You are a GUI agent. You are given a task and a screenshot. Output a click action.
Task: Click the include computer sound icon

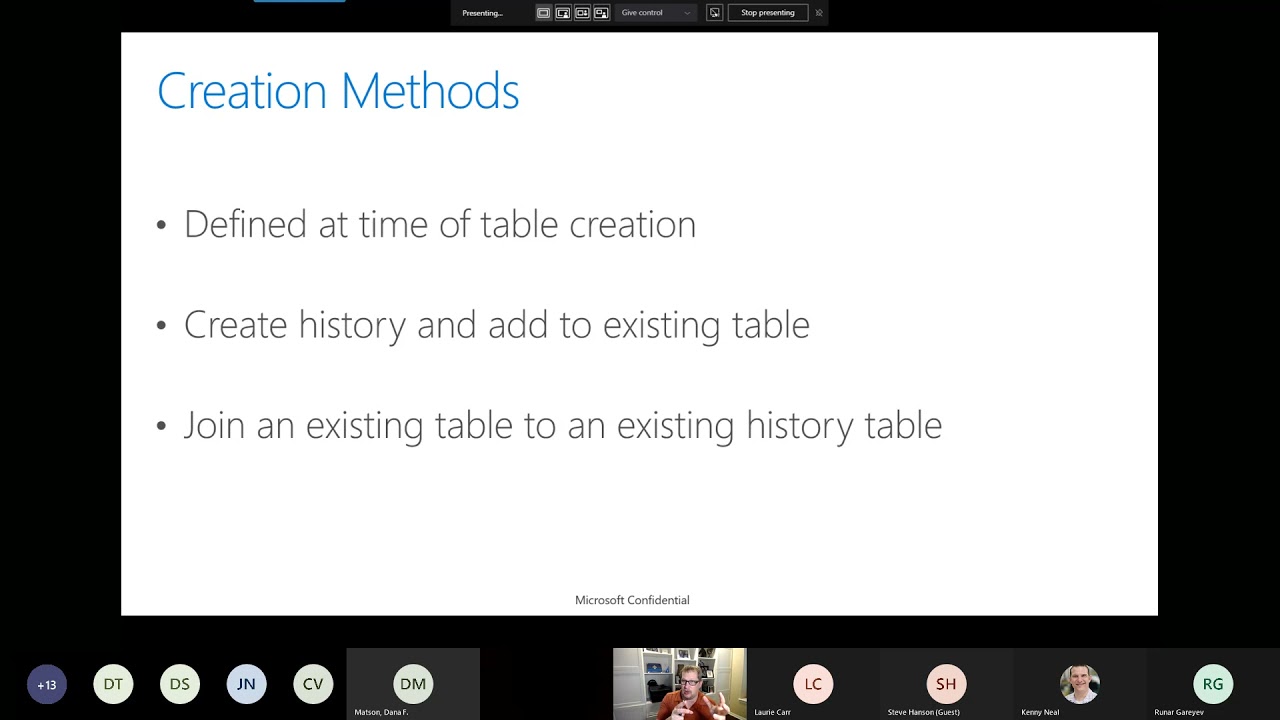coord(714,13)
